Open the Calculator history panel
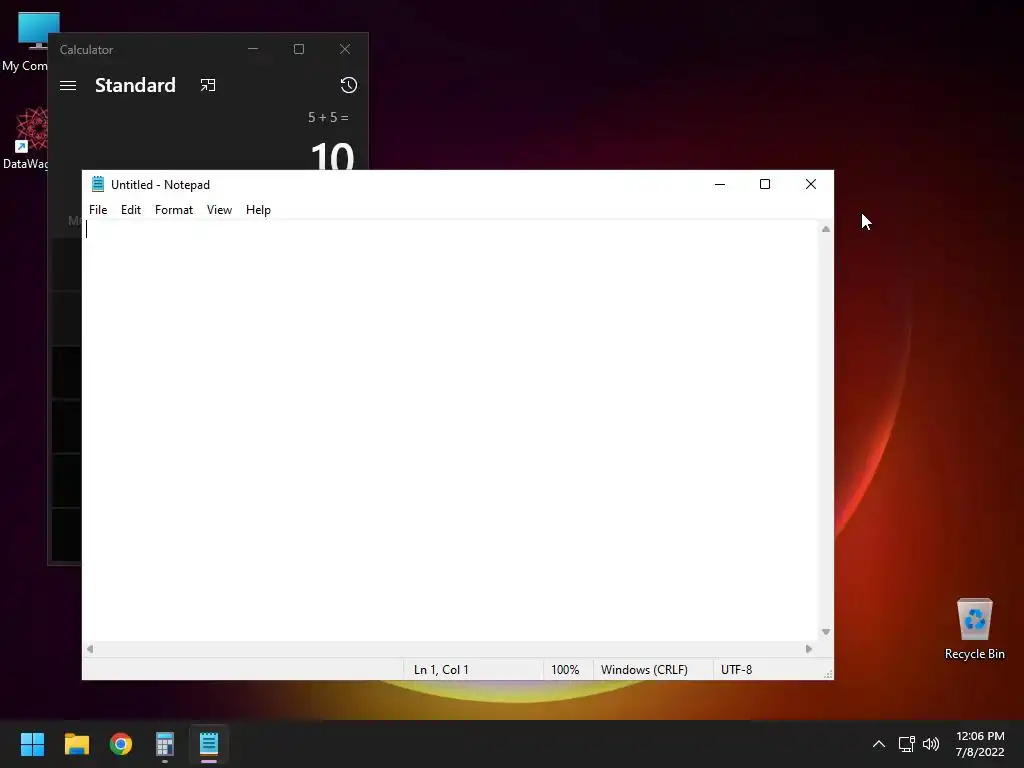The width and height of the screenshot is (1024, 768). point(349,85)
